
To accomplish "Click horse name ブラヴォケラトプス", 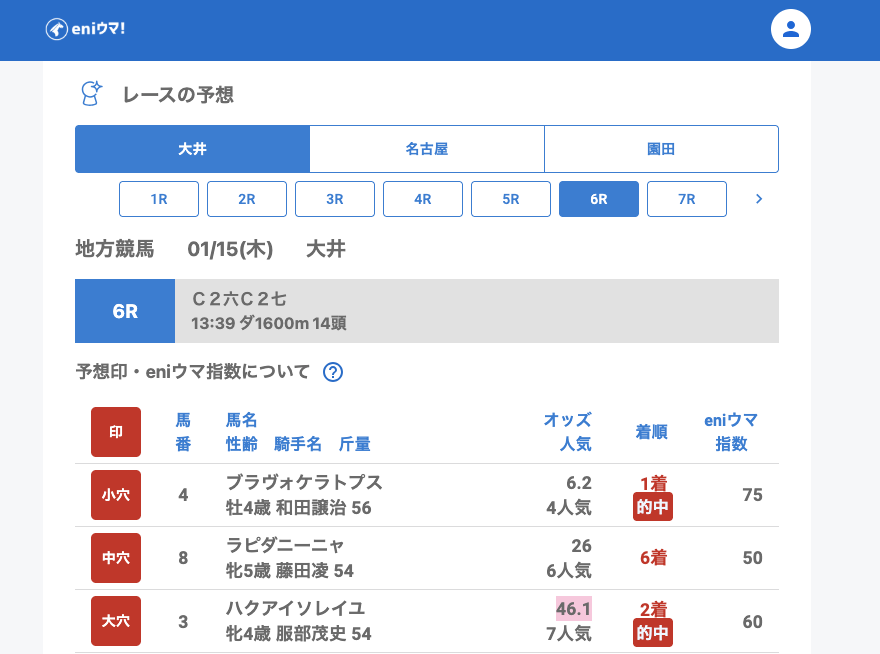I will pos(304,483).
